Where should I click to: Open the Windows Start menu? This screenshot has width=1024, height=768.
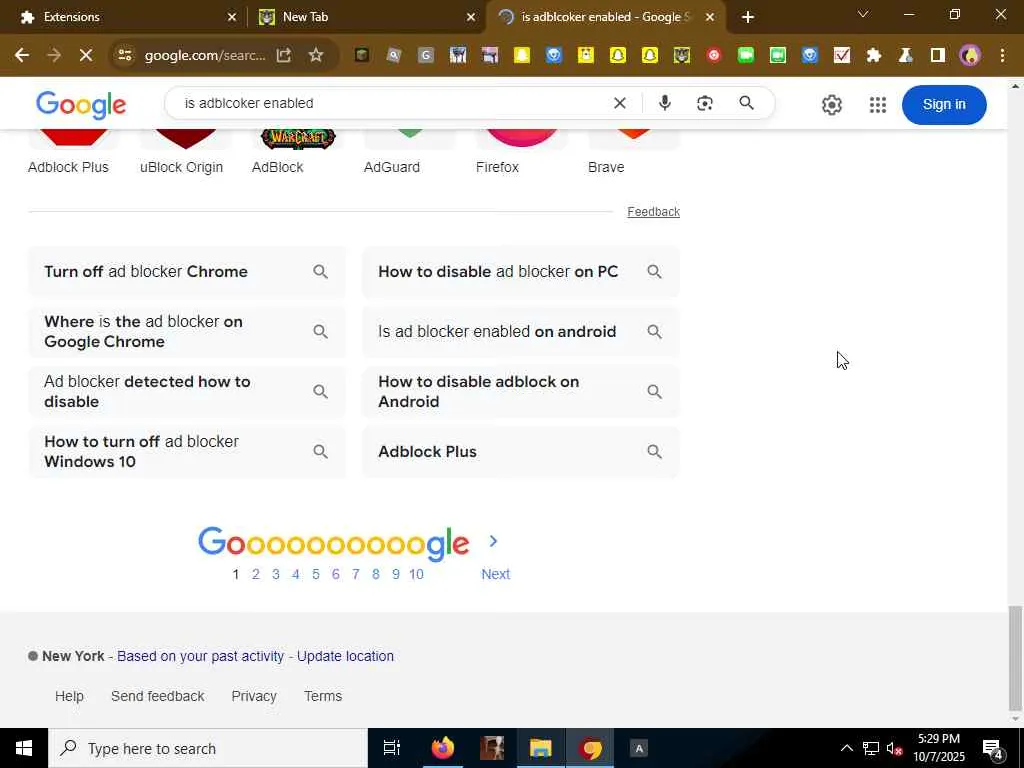pyautogui.click(x=24, y=748)
